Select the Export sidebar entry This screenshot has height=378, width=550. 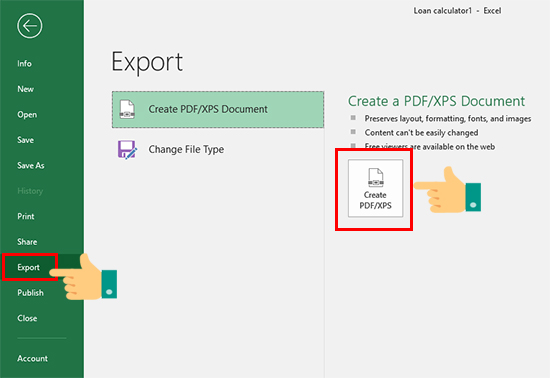click(42, 267)
